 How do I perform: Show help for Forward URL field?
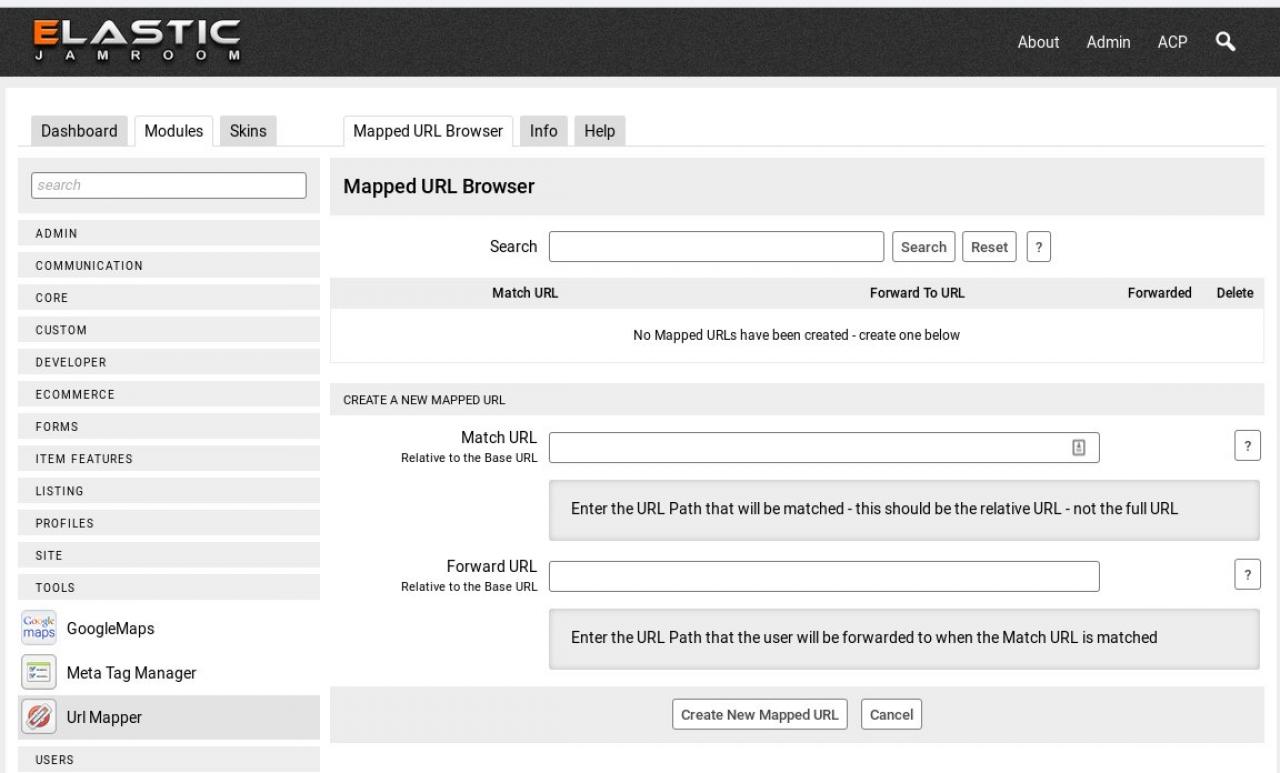[x=1247, y=575]
